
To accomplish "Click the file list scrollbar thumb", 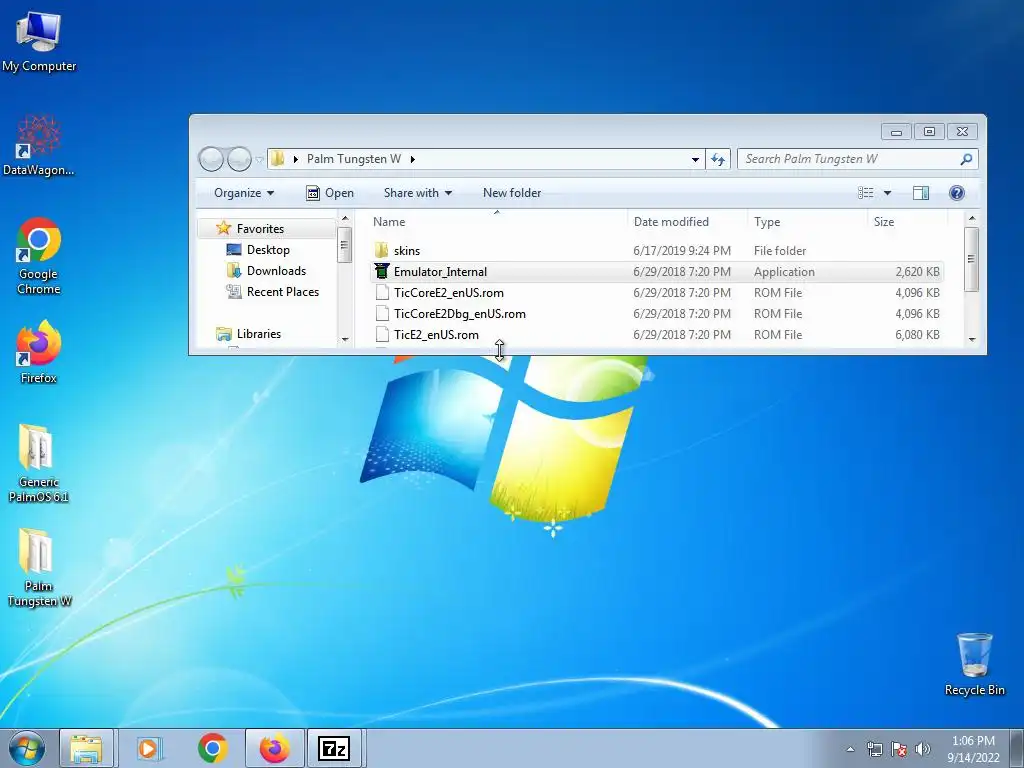I will [972, 259].
